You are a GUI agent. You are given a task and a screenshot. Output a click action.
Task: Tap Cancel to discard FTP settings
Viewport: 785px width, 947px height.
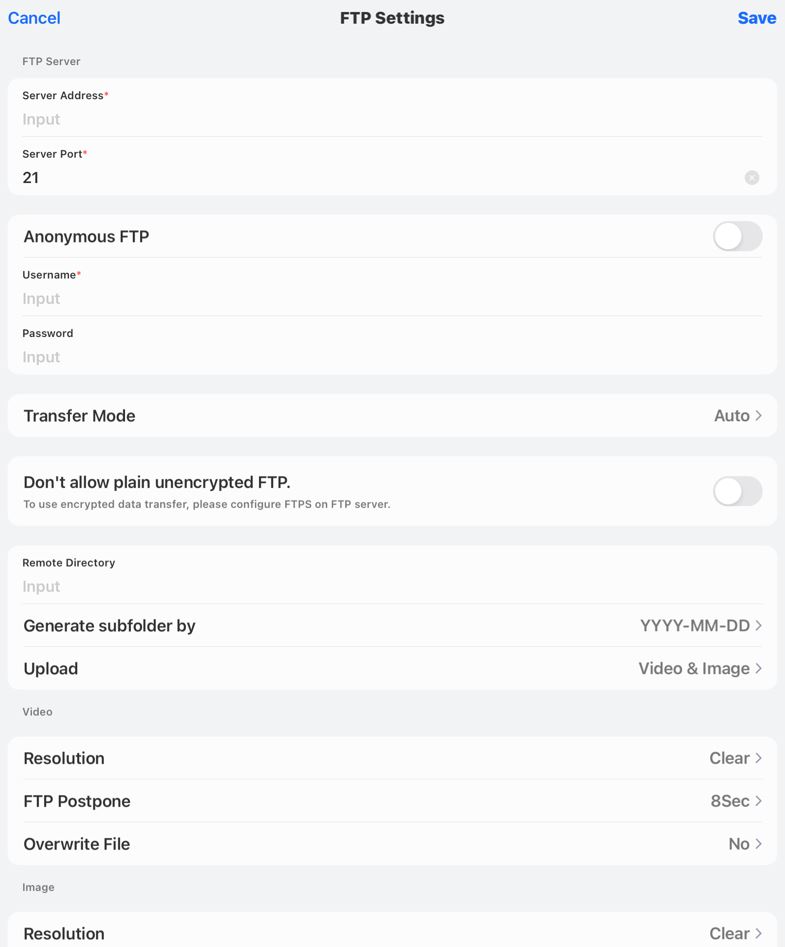(x=34, y=18)
